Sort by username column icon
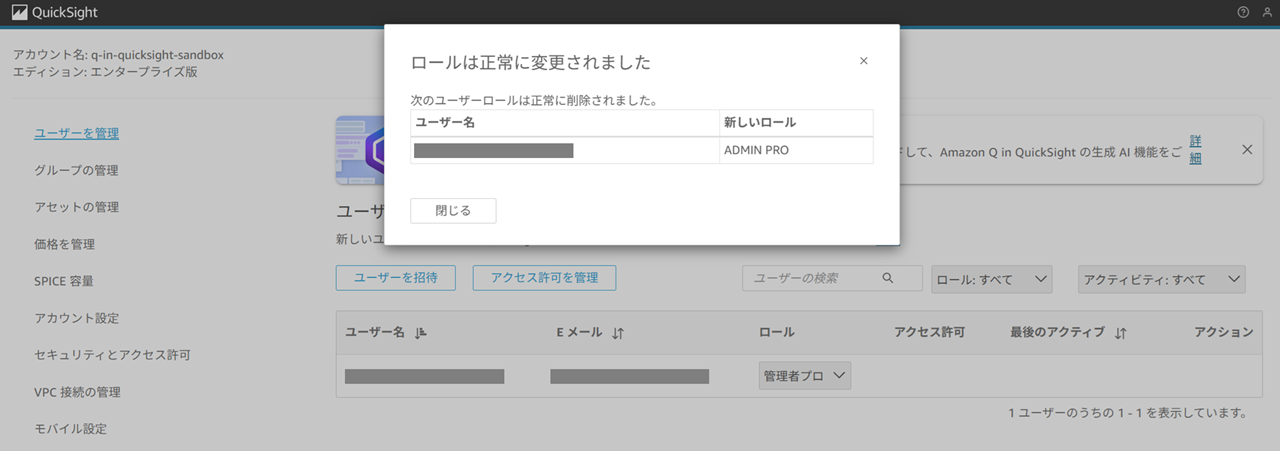 coord(420,332)
